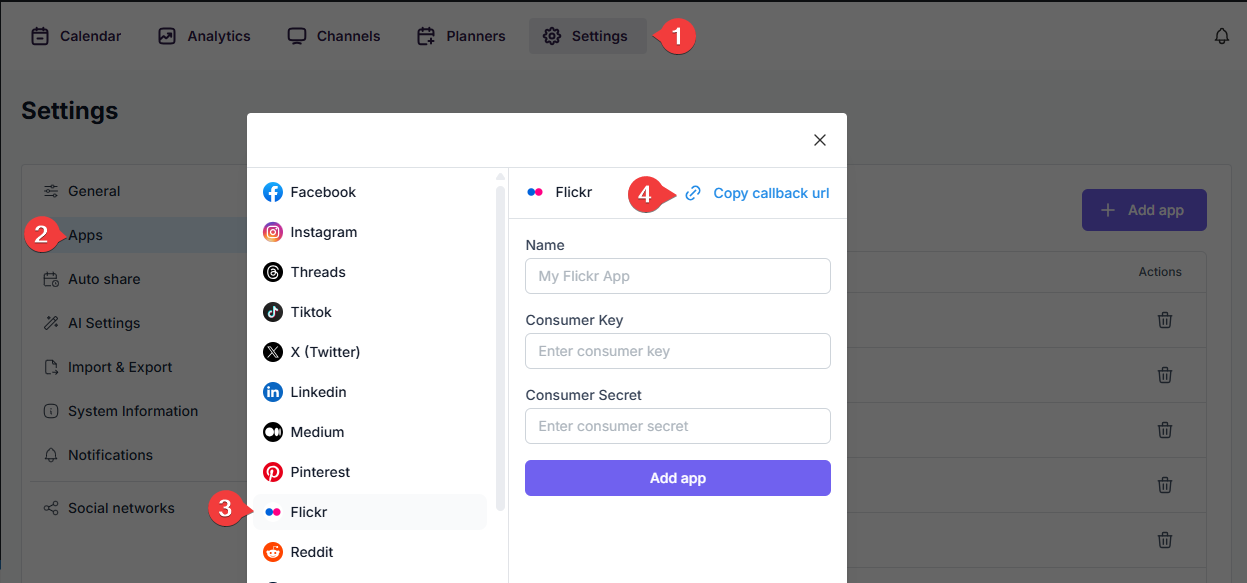Image resolution: width=1247 pixels, height=583 pixels.
Task: Close the app dialog with X
Action: 820,140
